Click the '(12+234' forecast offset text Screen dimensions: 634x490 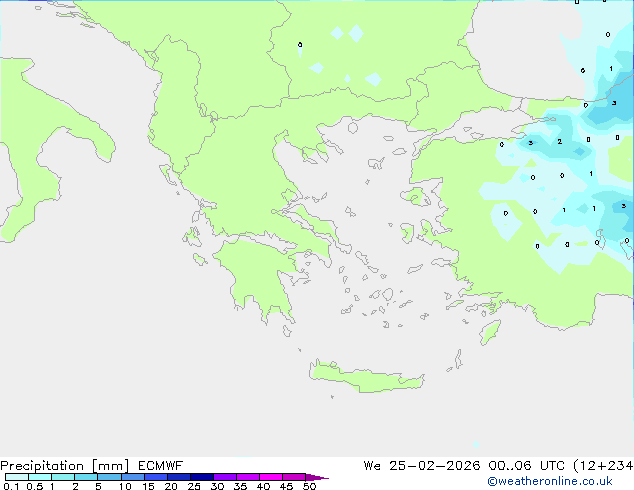(603, 466)
